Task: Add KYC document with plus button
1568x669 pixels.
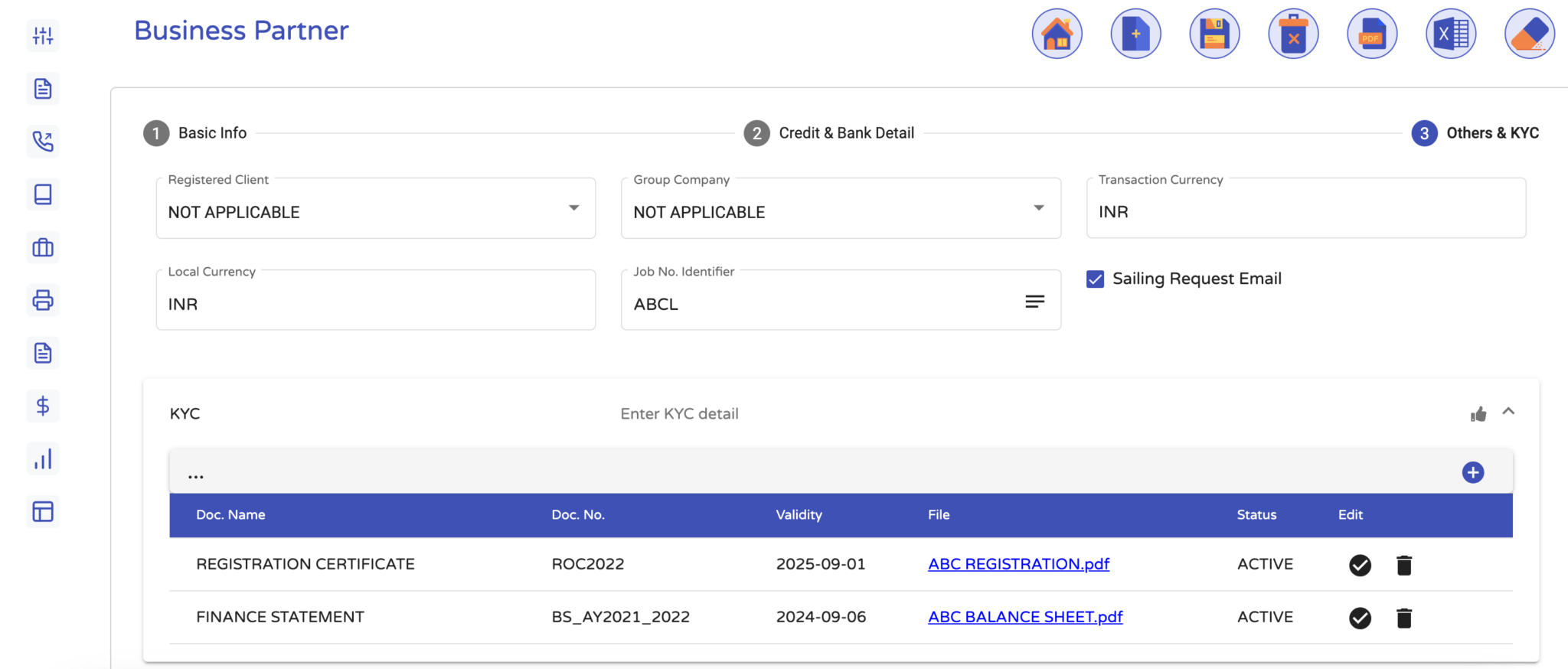Action: point(1473,472)
